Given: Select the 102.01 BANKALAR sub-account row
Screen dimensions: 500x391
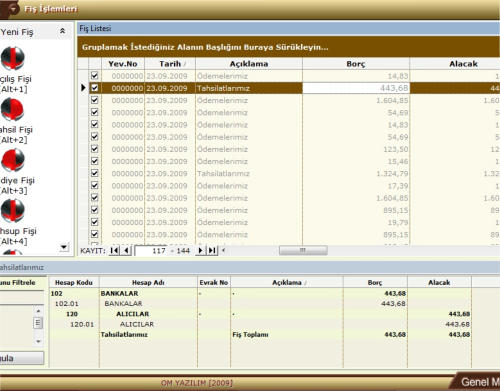Looking at the screenshot, I should coord(260,304).
